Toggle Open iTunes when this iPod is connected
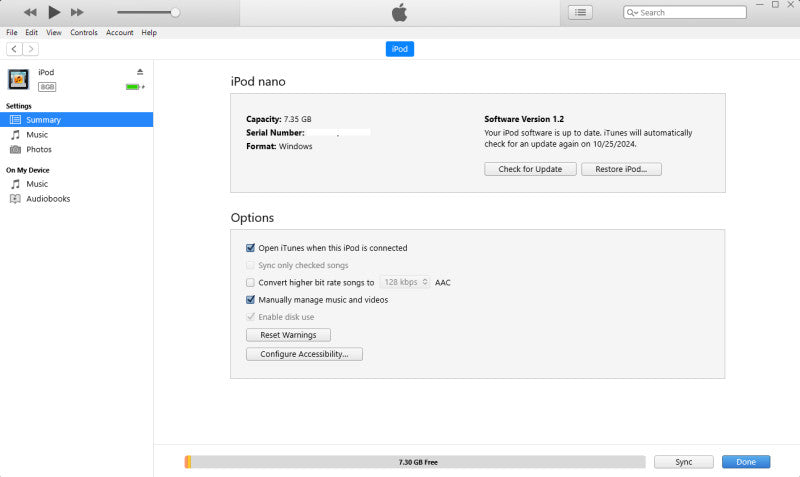The height and width of the screenshot is (477, 800). coord(250,248)
